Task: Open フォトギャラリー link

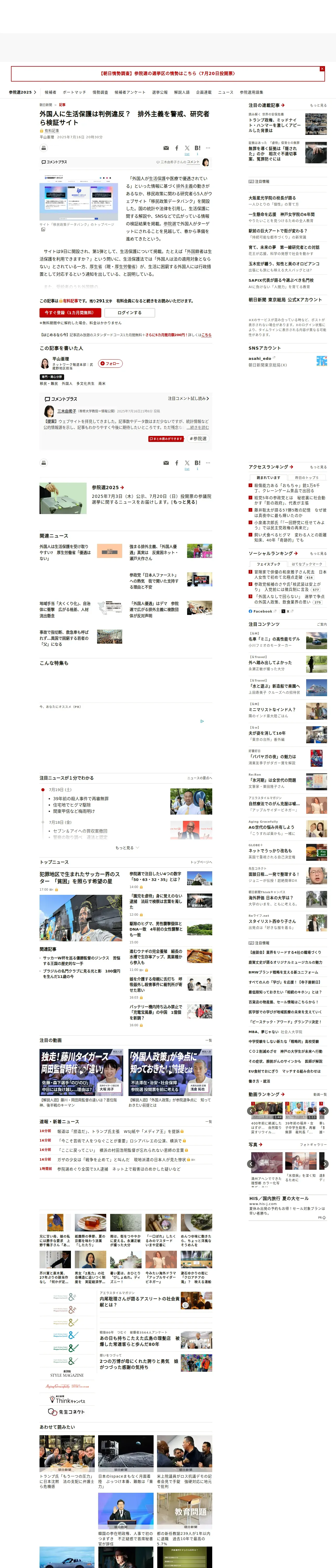Action: (313, 1144)
